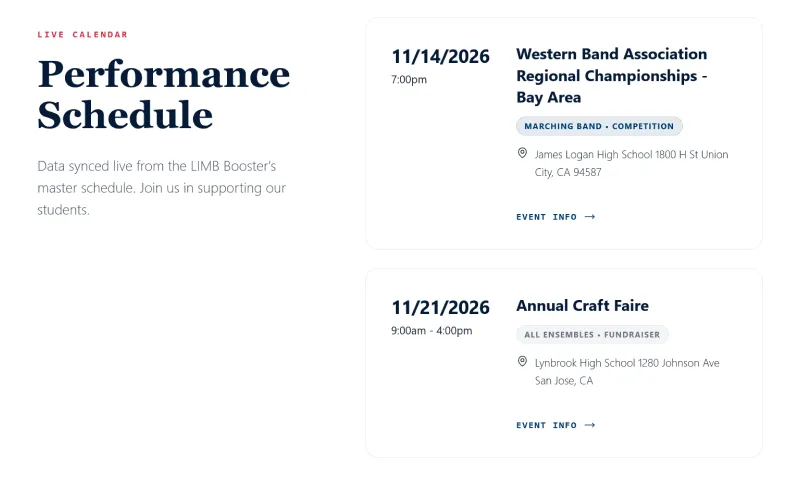Select the All Ensembles · Fundraiser tag
The image size is (800, 500).
[x=592, y=335]
